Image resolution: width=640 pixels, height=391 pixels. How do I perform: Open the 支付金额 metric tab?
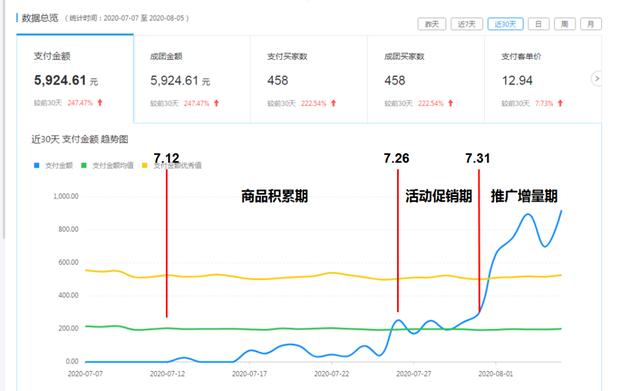point(75,78)
